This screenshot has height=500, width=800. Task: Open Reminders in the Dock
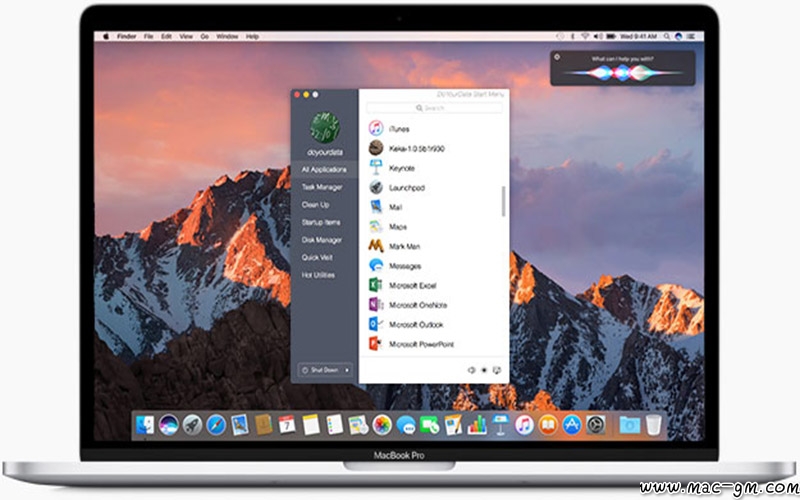click(334, 424)
